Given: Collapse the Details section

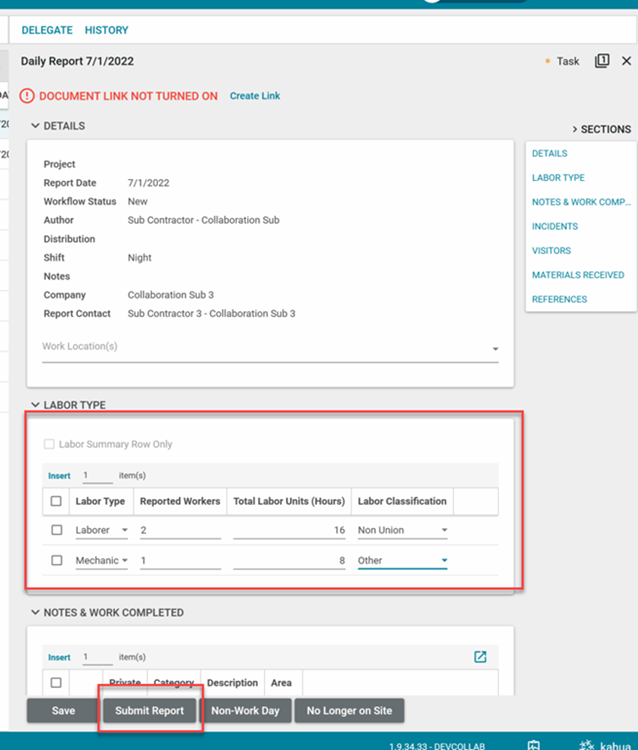Looking at the screenshot, I should pos(36,126).
